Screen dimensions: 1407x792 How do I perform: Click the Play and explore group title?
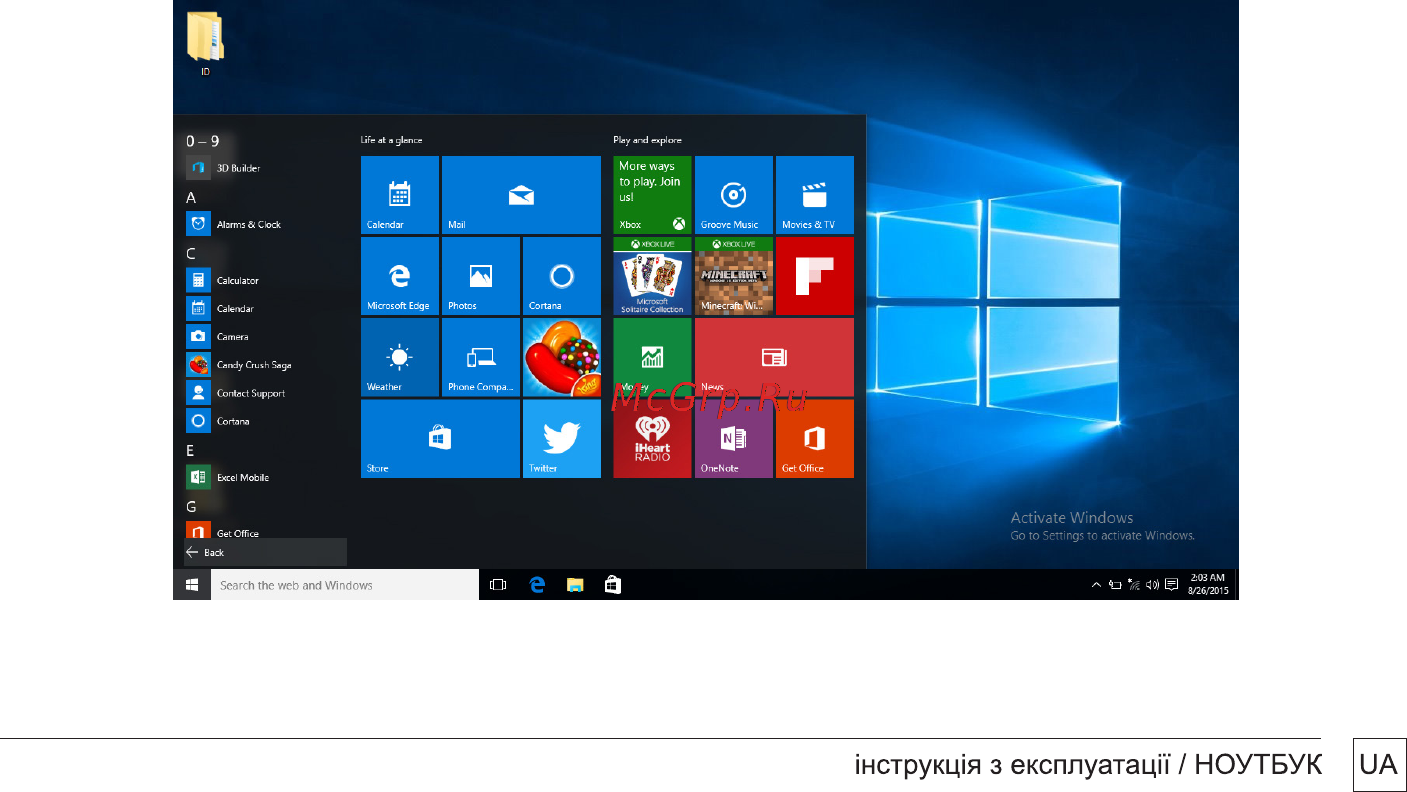(x=647, y=140)
